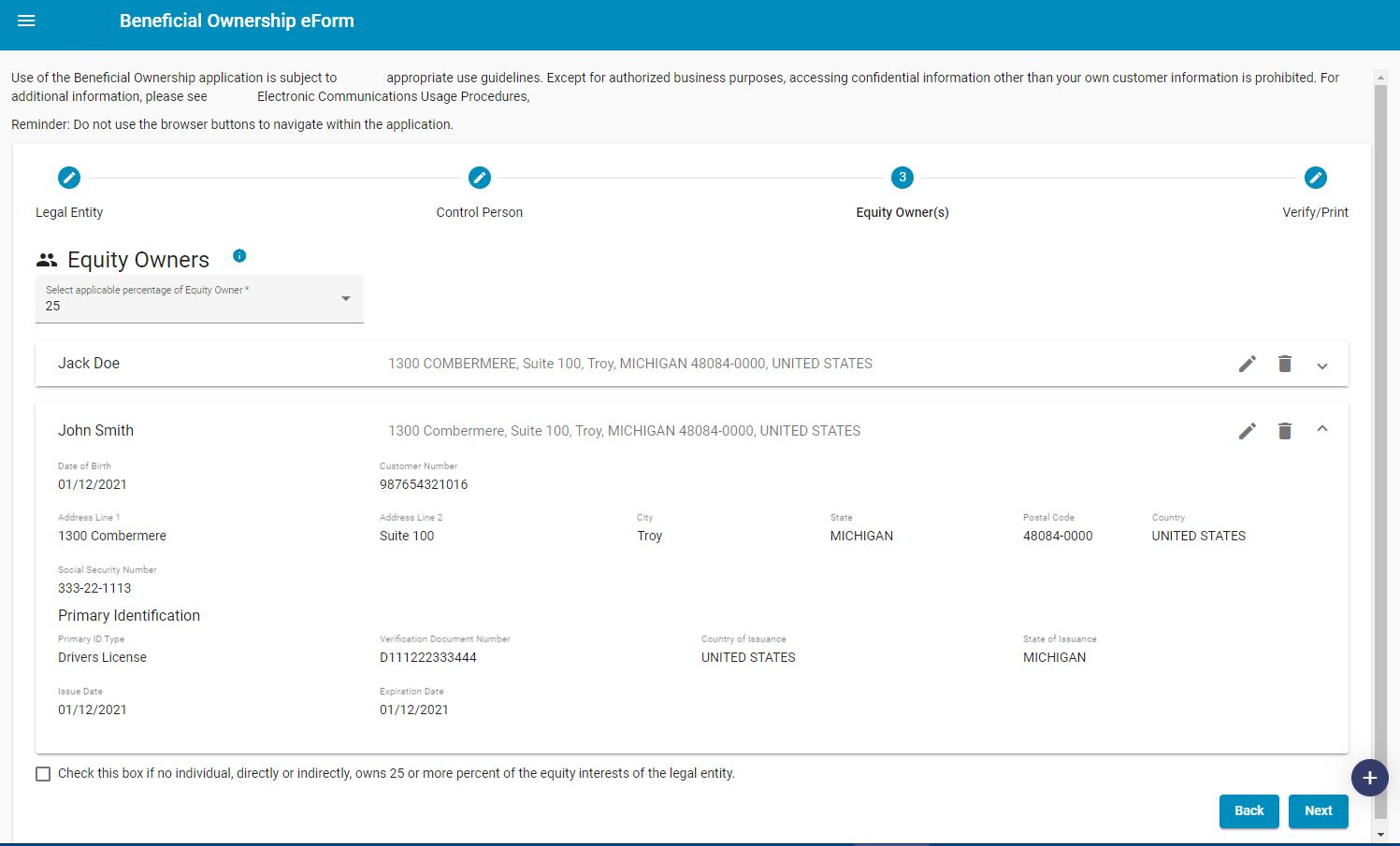1400x846 pixels.
Task: Add a new equity owner with plus button
Action: [x=1370, y=778]
